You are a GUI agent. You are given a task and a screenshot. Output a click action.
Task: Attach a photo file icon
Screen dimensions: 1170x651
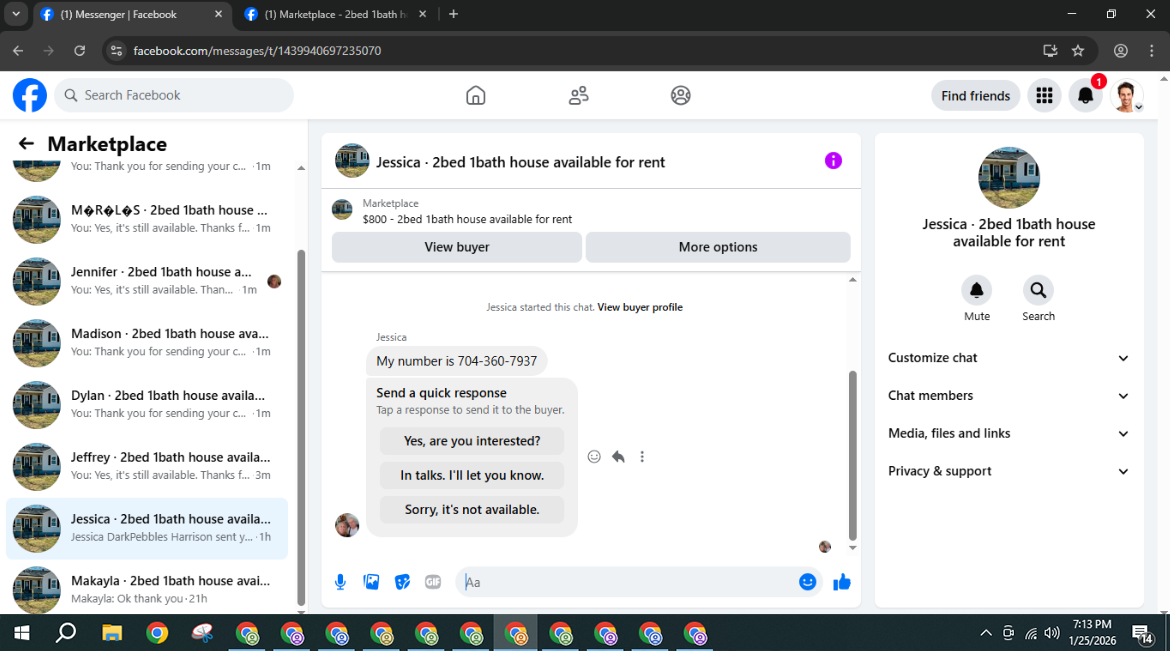[x=371, y=582]
